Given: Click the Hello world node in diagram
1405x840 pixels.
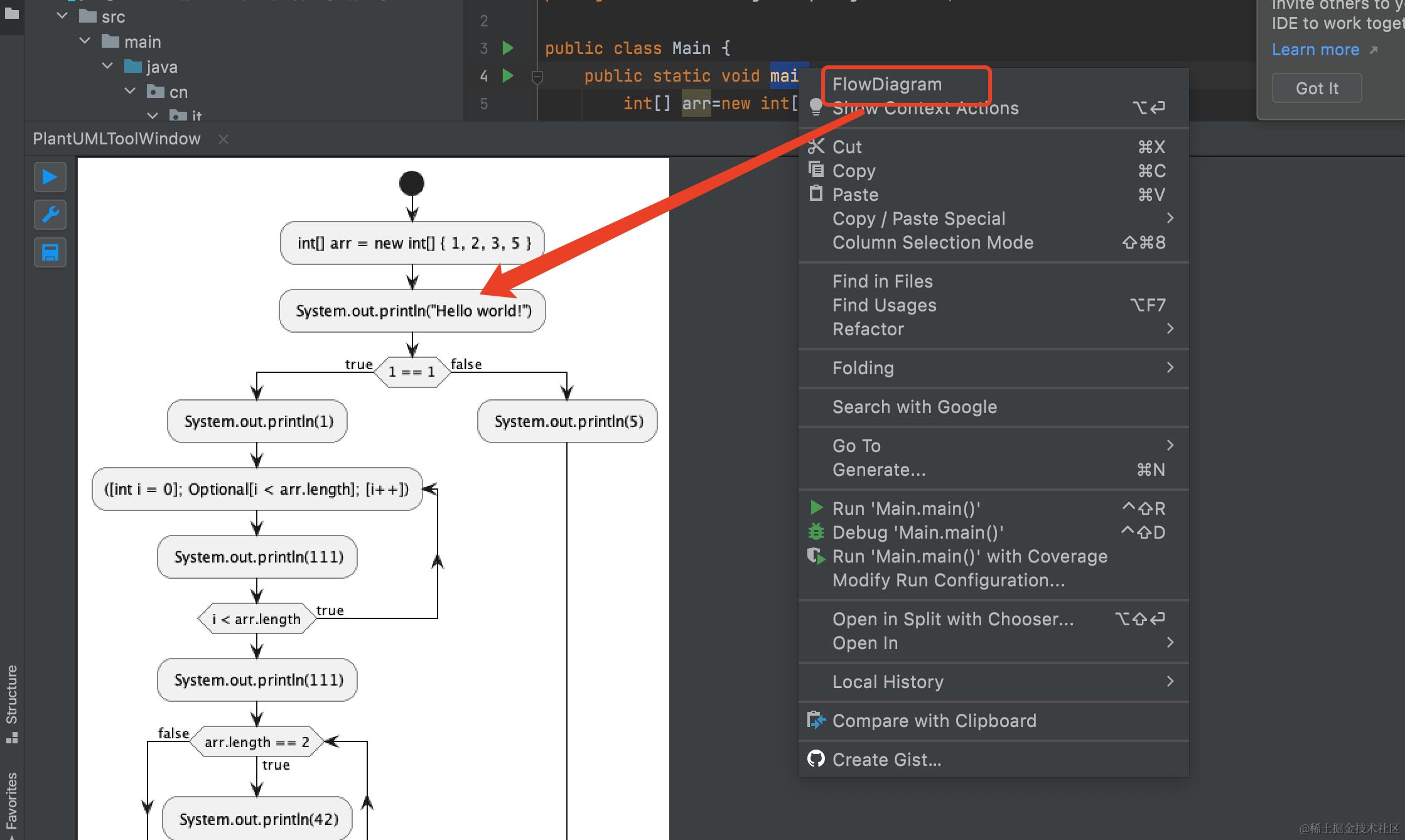Looking at the screenshot, I should [x=412, y=311].
